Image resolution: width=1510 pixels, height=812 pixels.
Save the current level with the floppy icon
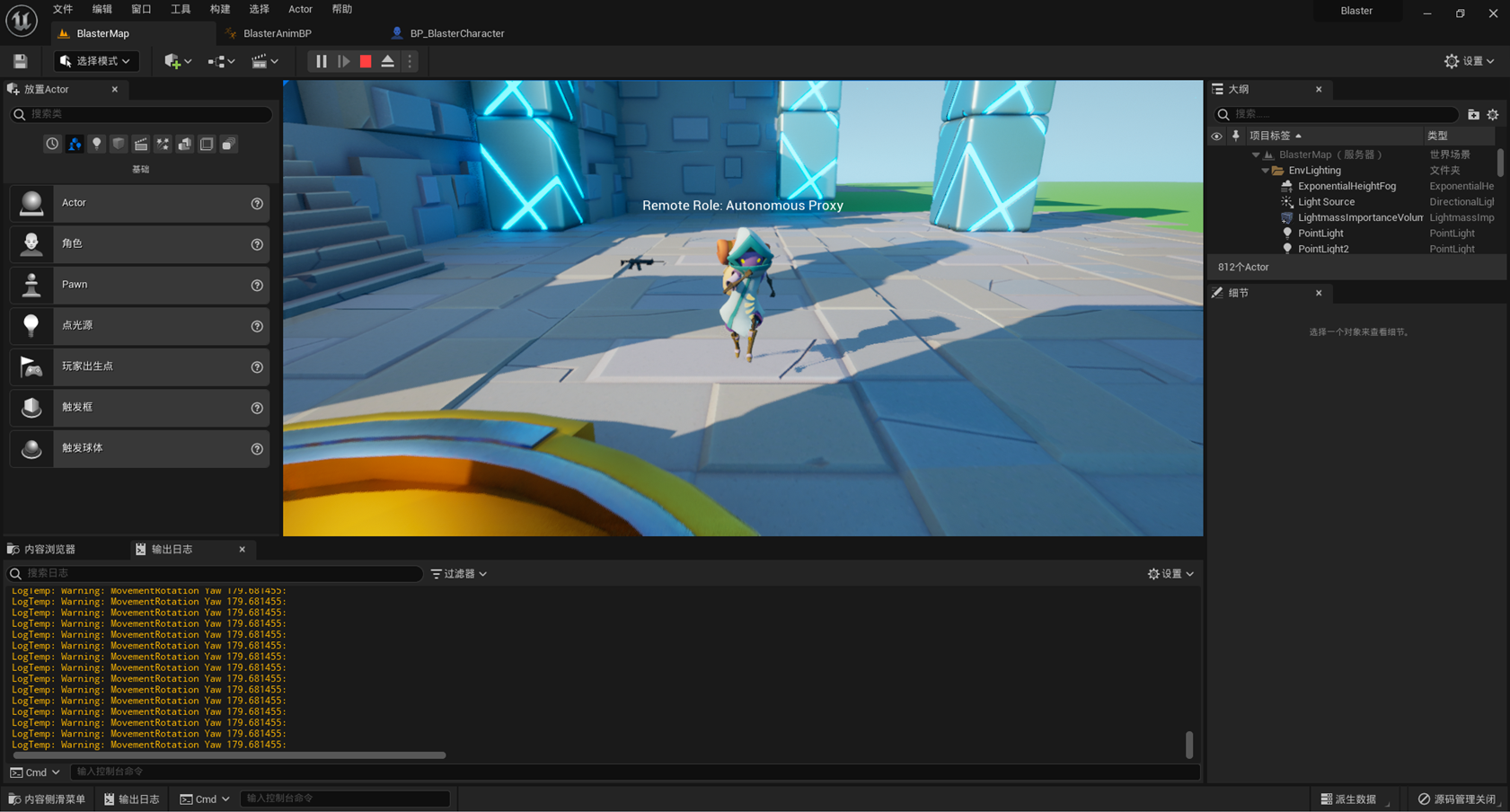20,61
